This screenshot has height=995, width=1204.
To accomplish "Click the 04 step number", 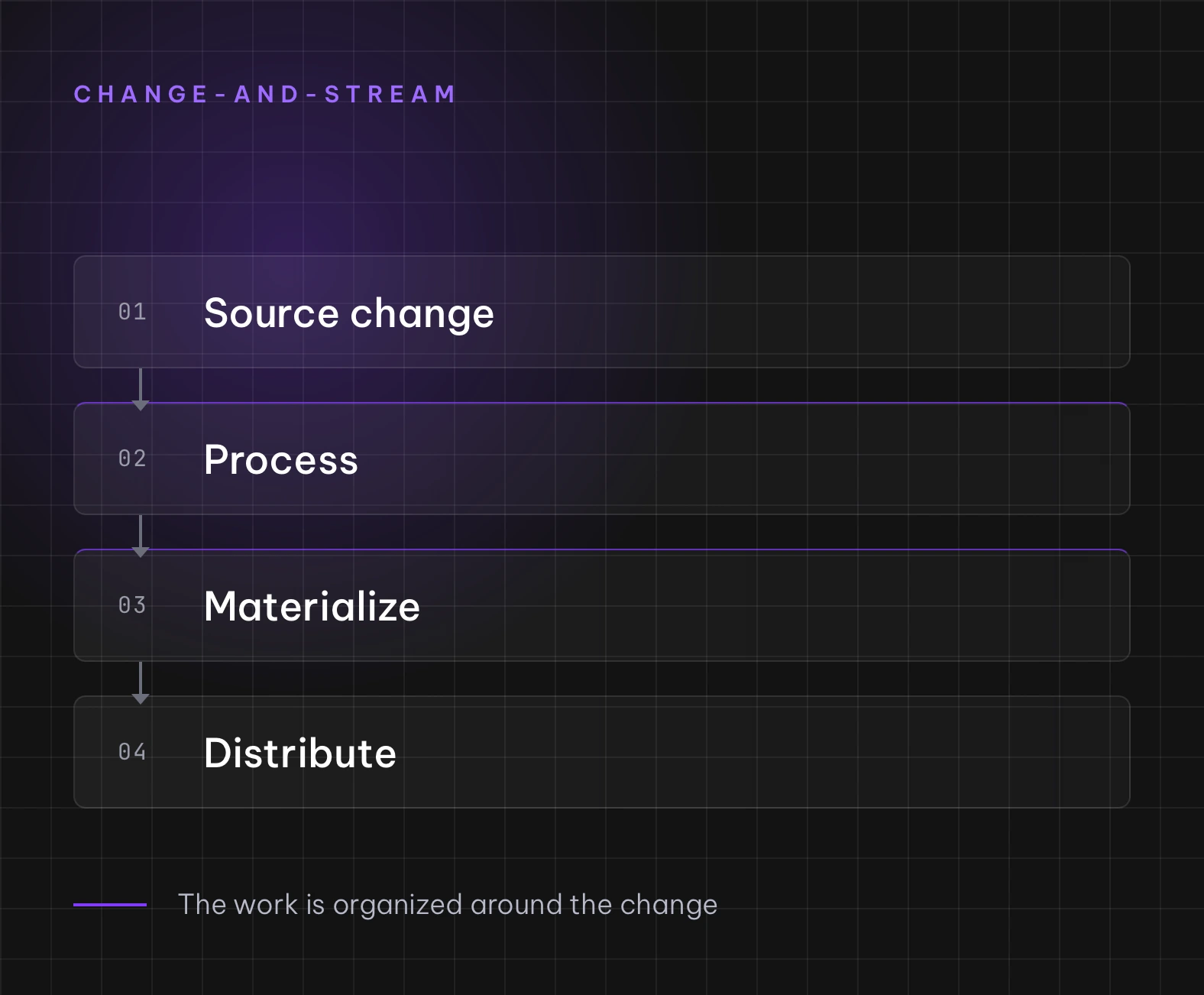I will 132,752.
